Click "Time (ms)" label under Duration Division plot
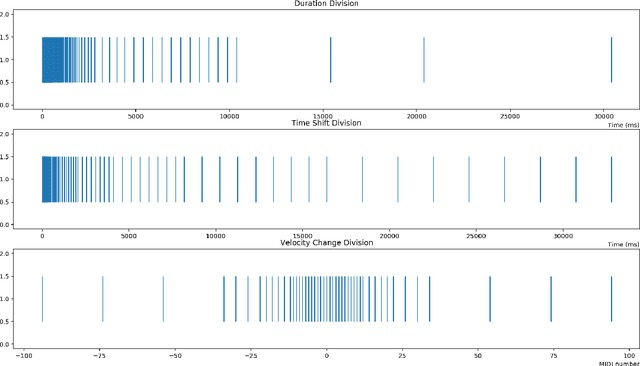 pos(623,125)
